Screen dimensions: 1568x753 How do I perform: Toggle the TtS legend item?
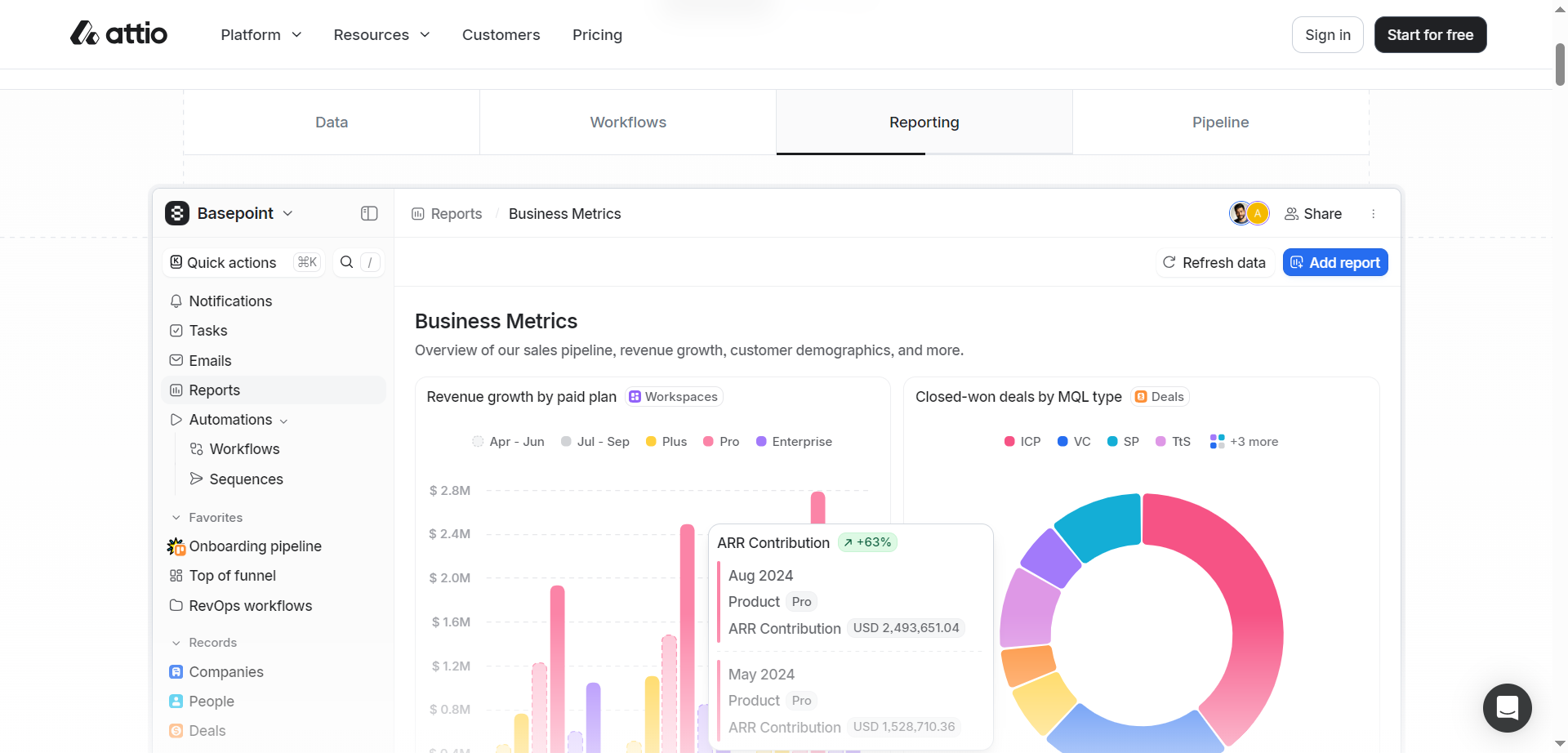tap(1173, 442)
